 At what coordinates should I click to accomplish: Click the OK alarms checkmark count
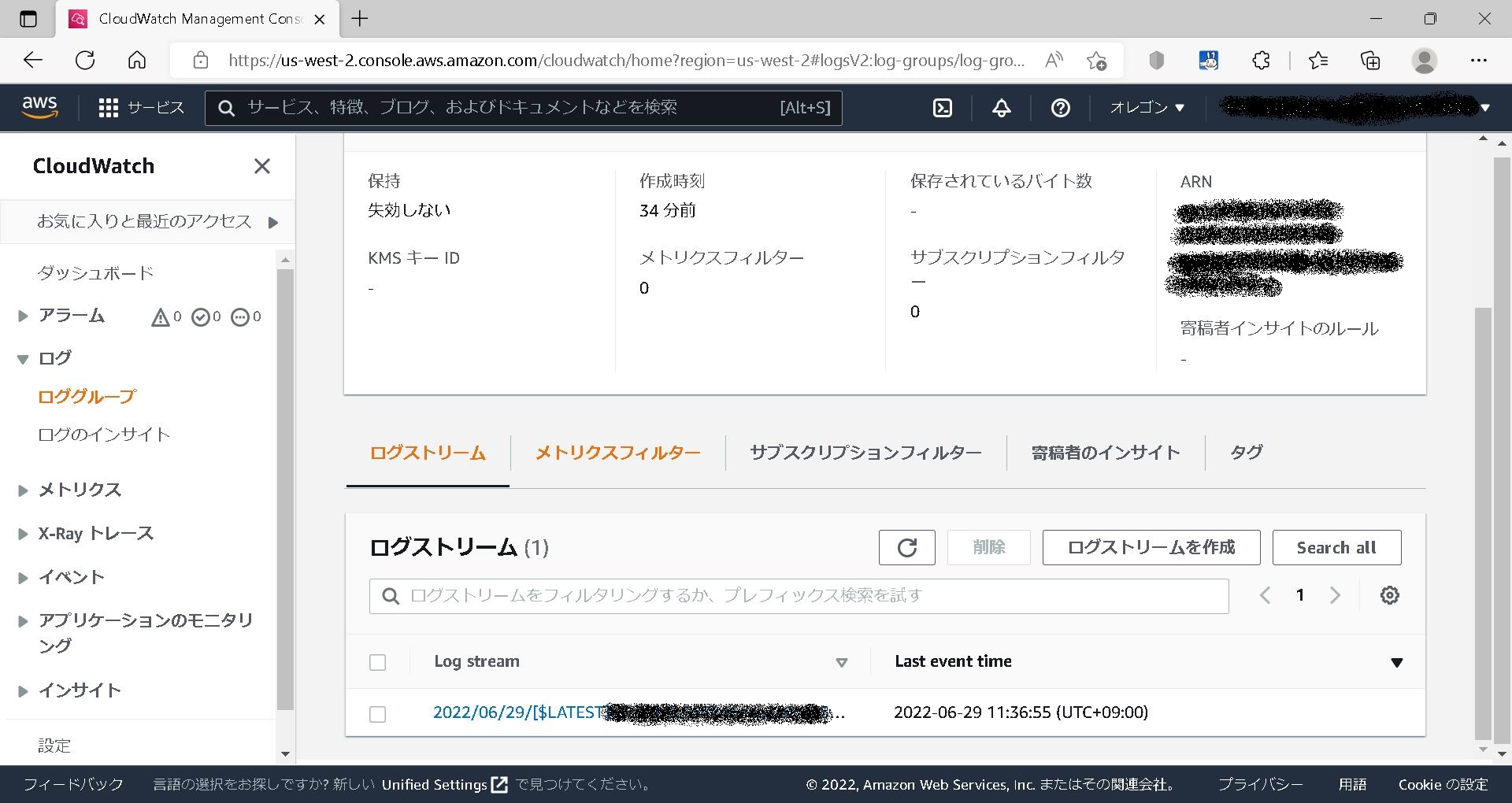206,316
